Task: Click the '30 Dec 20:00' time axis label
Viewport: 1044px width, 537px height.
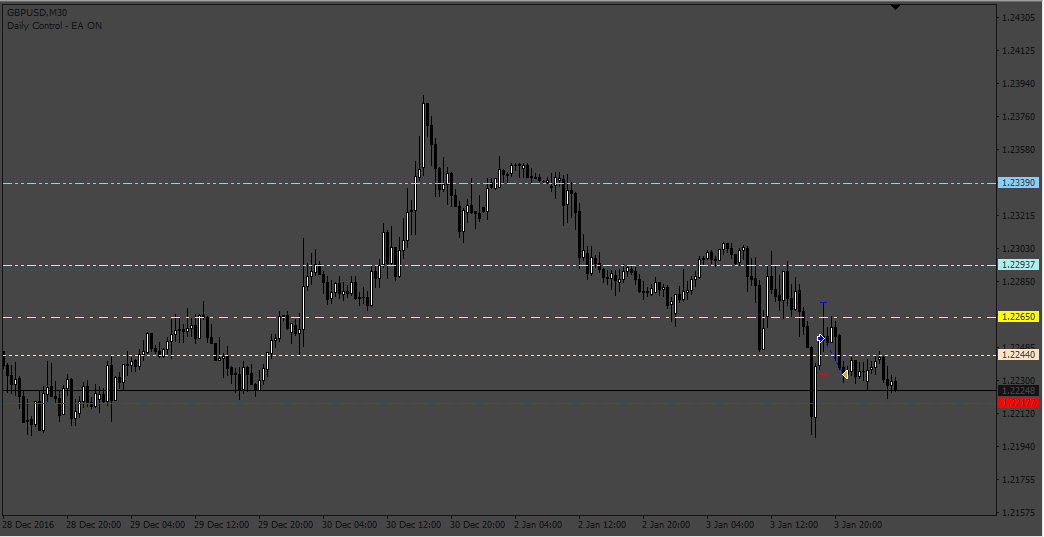Action: point(477,524)
